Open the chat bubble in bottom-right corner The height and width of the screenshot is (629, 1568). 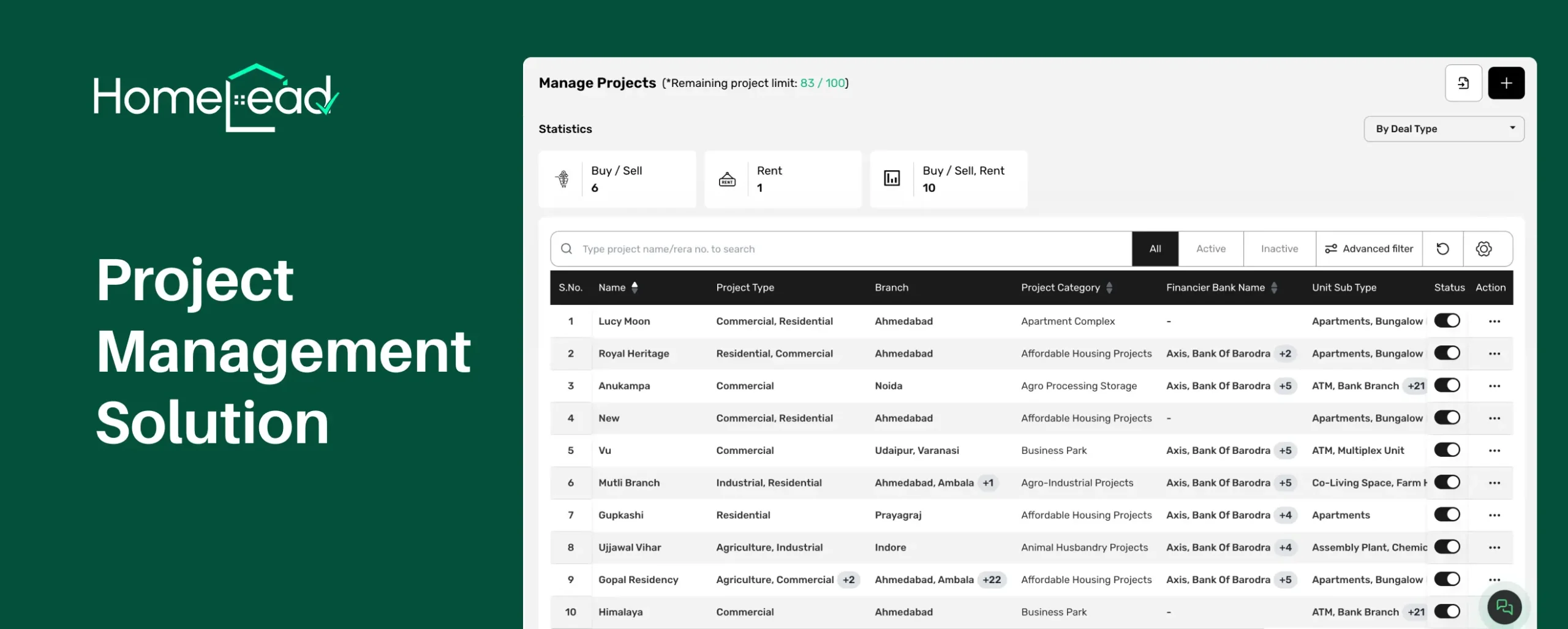(x=1505, y=606)
